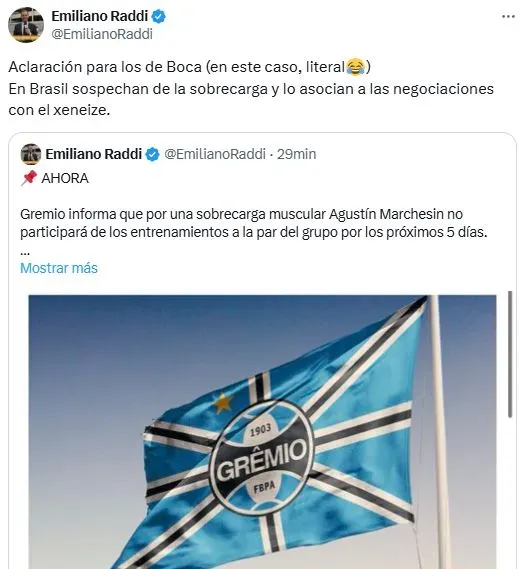Click the red pushpin emoji before AHORA
This screenshot has height=569, width=521.
point(29,178)
